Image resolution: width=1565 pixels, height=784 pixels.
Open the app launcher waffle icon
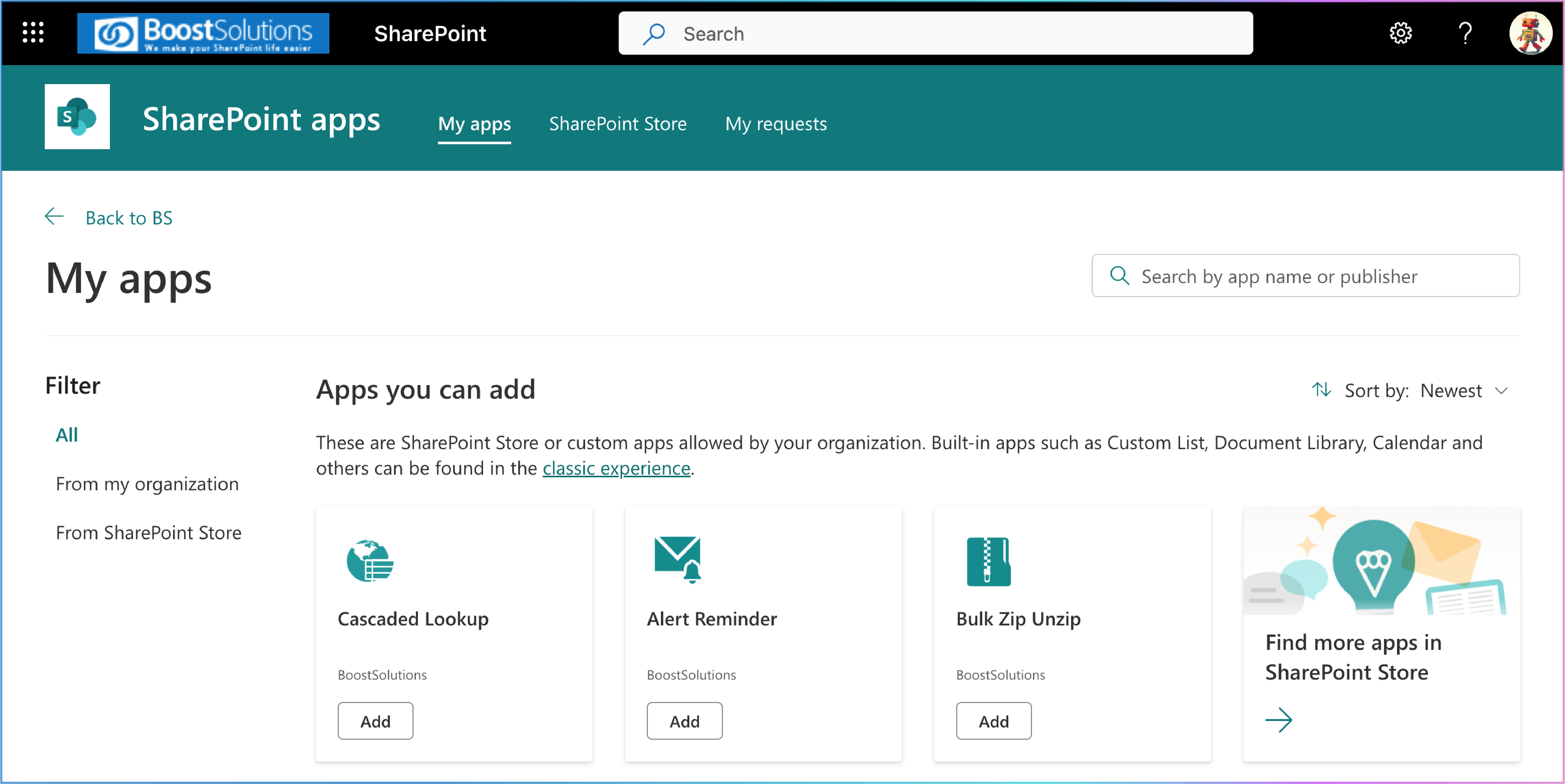point(33,33)
